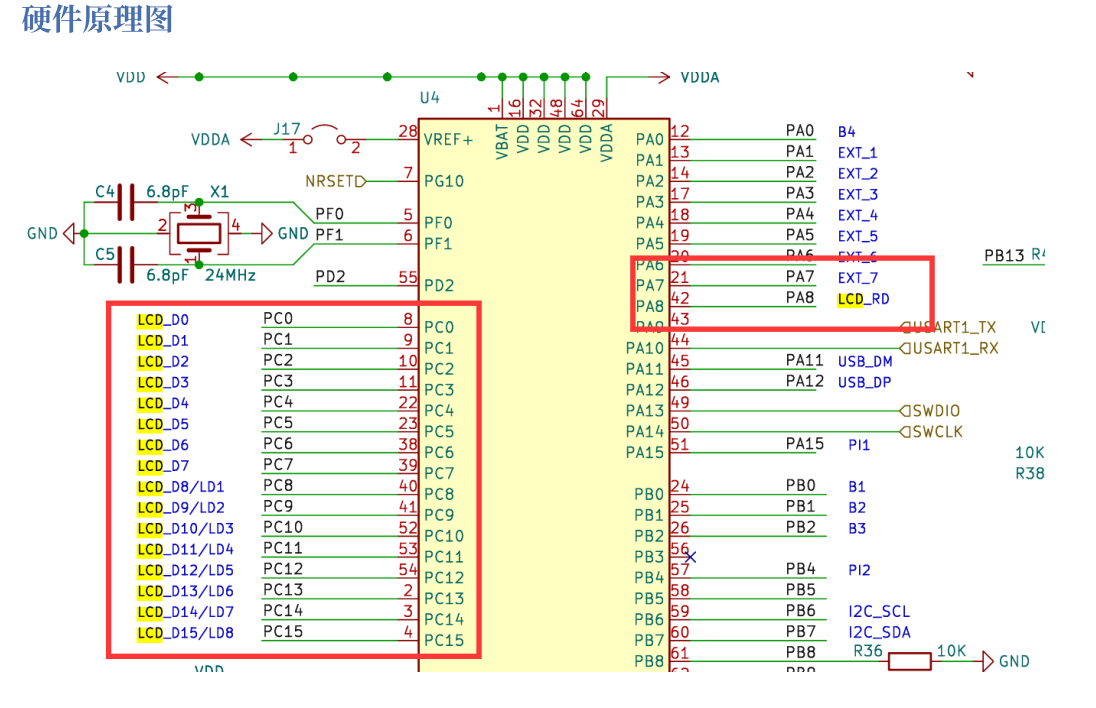Click the VBAT pin label on U4

point(501,143)
